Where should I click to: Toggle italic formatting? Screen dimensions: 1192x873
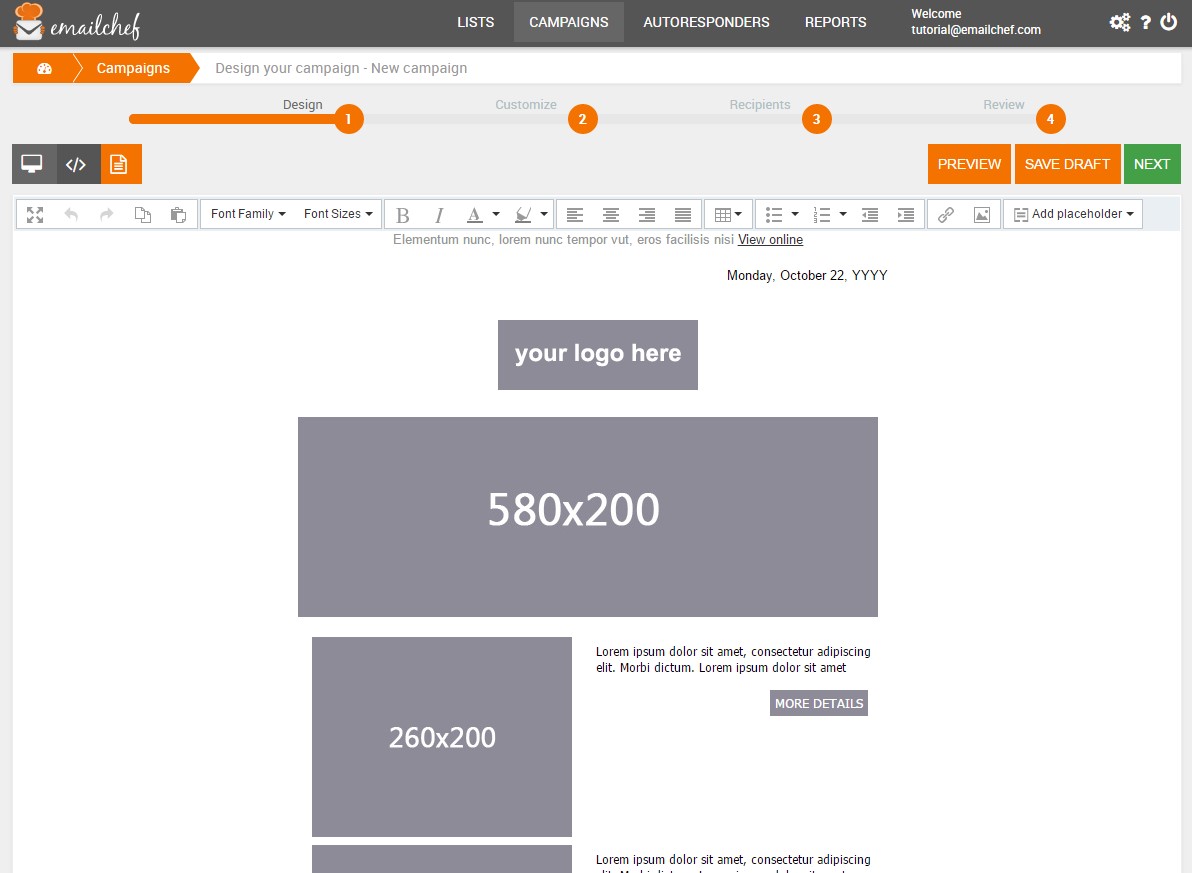(439, 215)
